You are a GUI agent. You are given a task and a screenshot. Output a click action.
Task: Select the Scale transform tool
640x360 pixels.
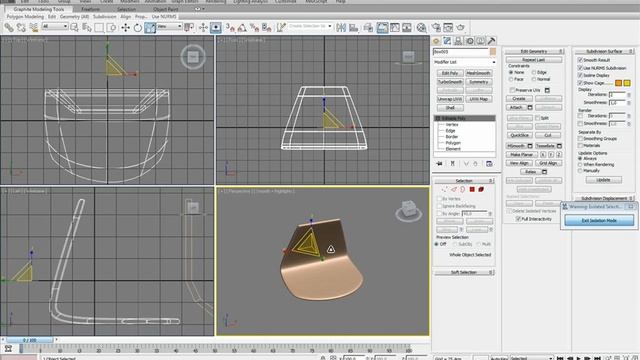(x=150, y=28)
